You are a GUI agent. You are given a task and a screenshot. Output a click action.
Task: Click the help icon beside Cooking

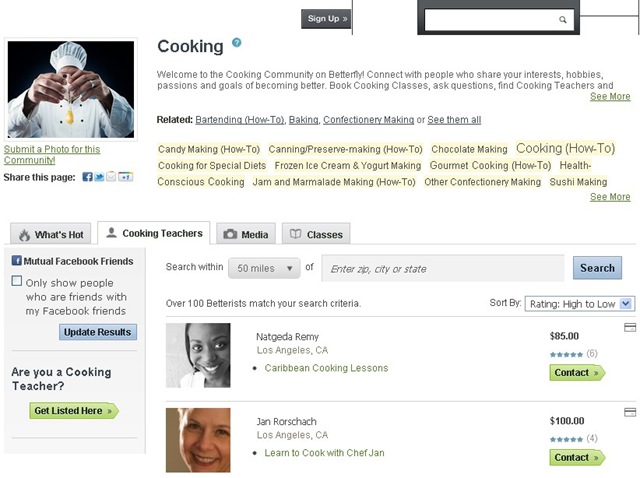coord(237,42)
